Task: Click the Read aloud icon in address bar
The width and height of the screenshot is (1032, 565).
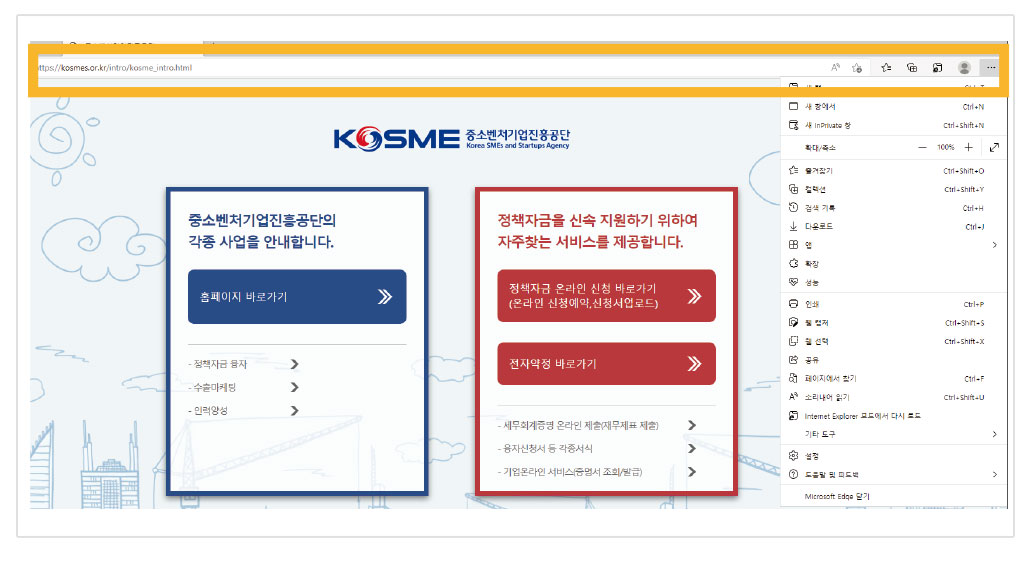Action: click(x=835, y=67)
